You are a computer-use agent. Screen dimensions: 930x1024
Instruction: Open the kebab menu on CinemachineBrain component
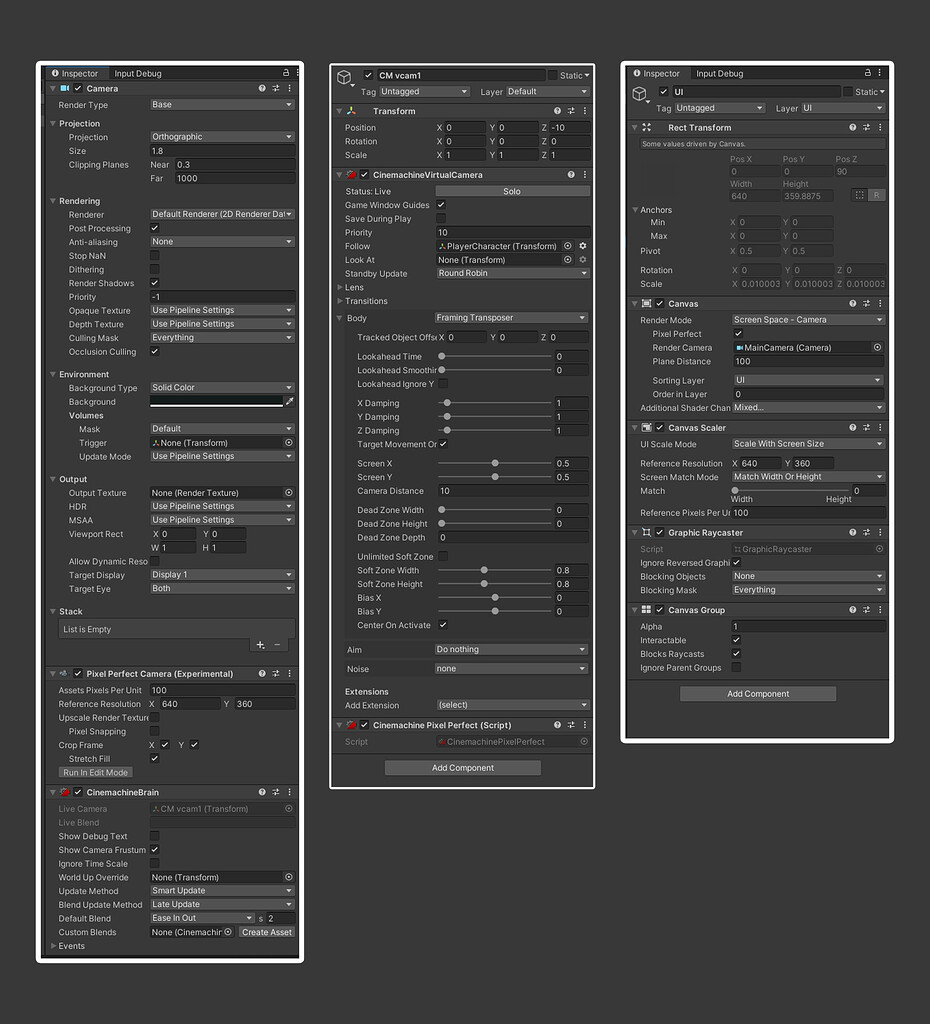289,790
